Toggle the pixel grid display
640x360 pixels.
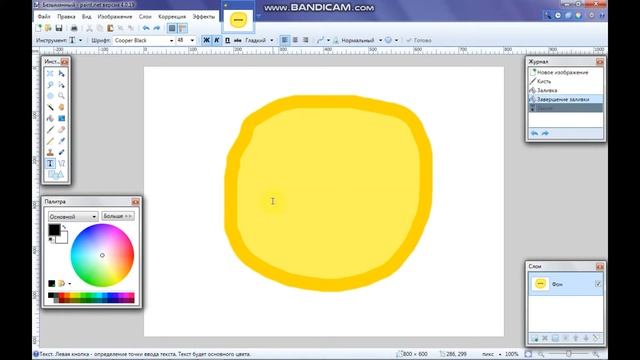pyautogui.click(x=172, y=28)
